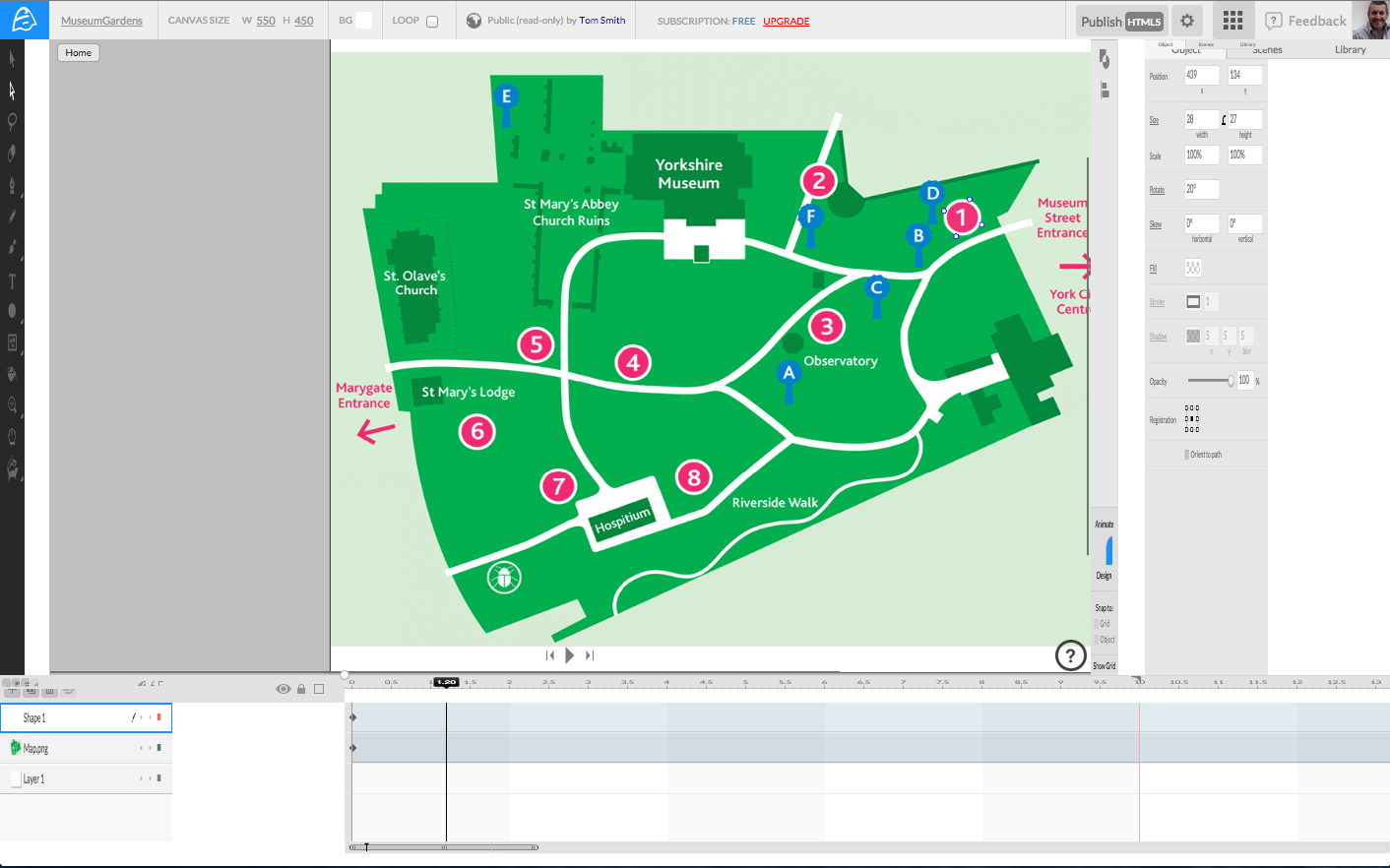Toggle outline mode for all layers
The width and height of the screenshot is (1390, 868).
pyautogui.click(x=319, y=689)
